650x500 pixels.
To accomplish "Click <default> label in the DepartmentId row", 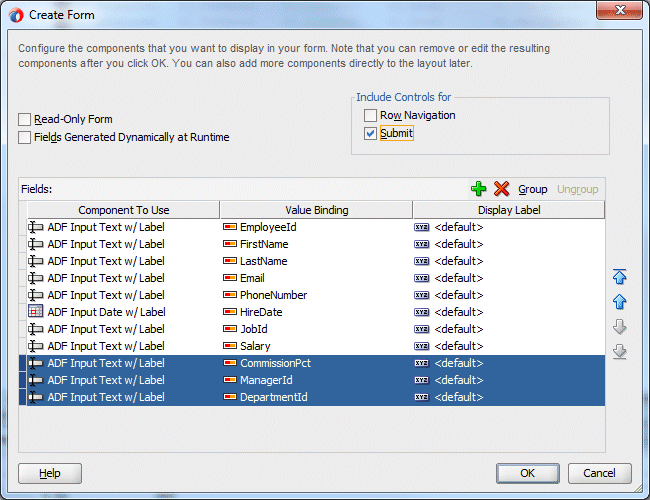I will coord(459,397).
